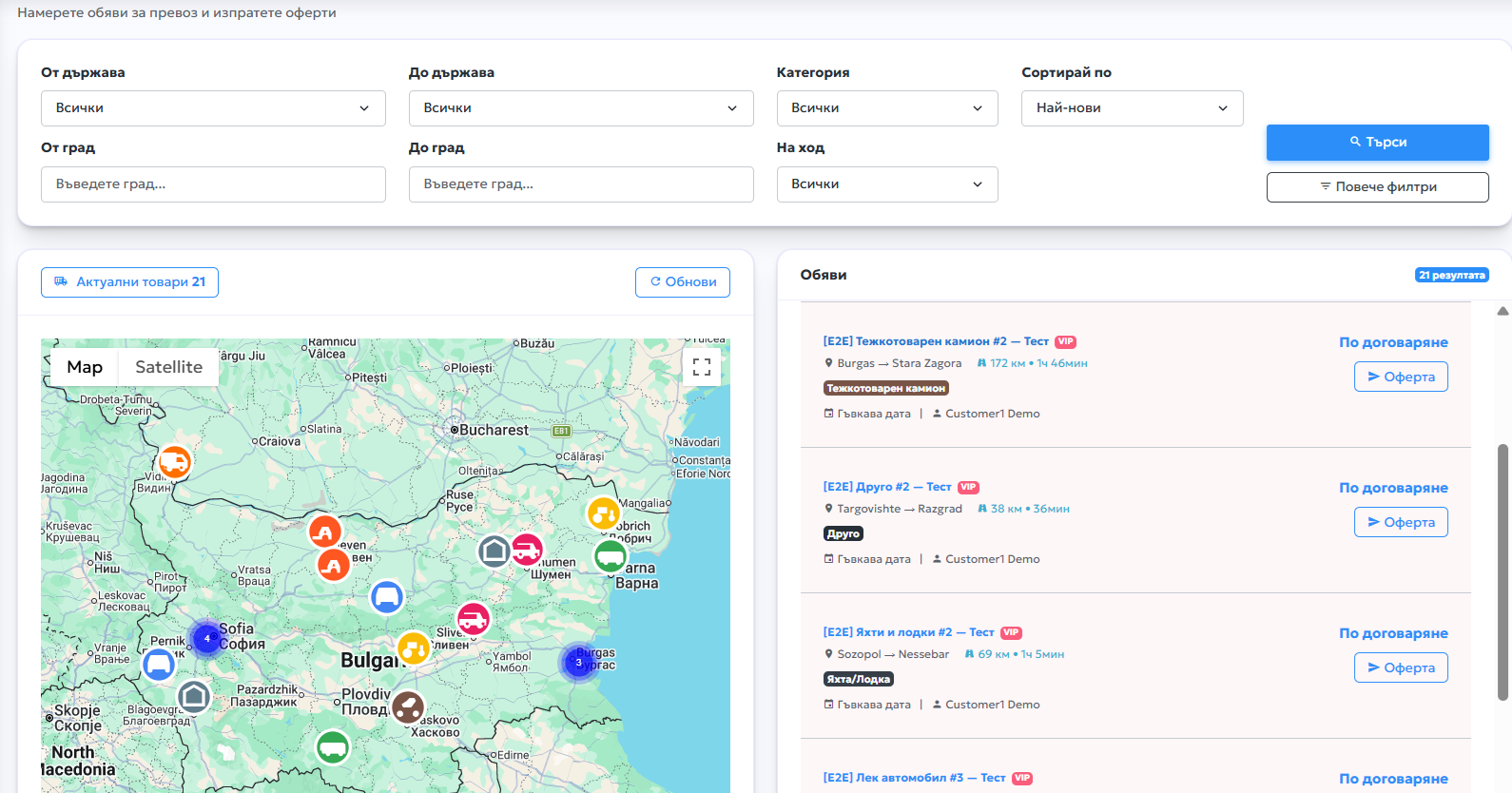Open the red truck marker near Sliven
Viewport: 1512px width, 793px height.
[474, 620]
